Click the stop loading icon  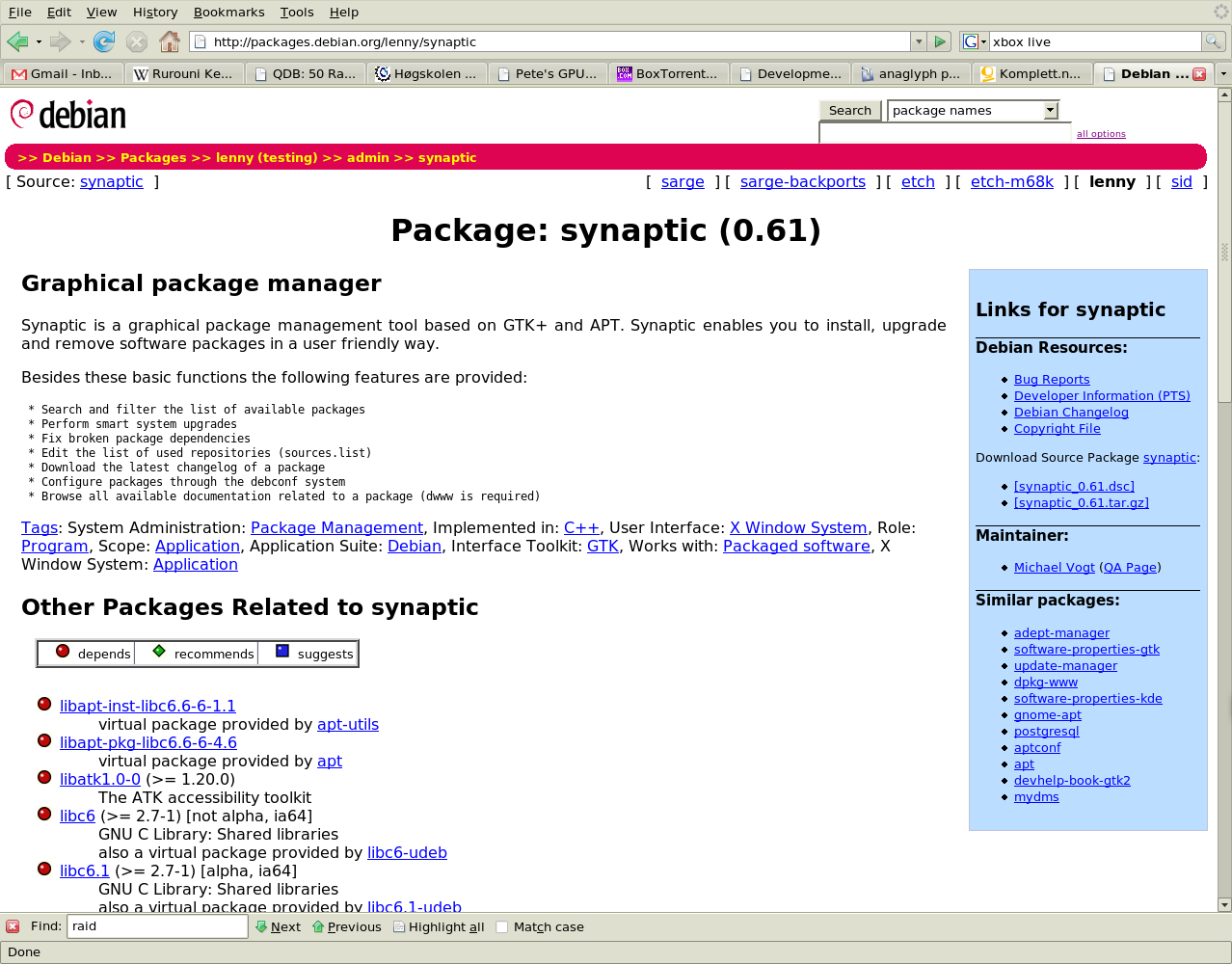(x=137, y=41)
